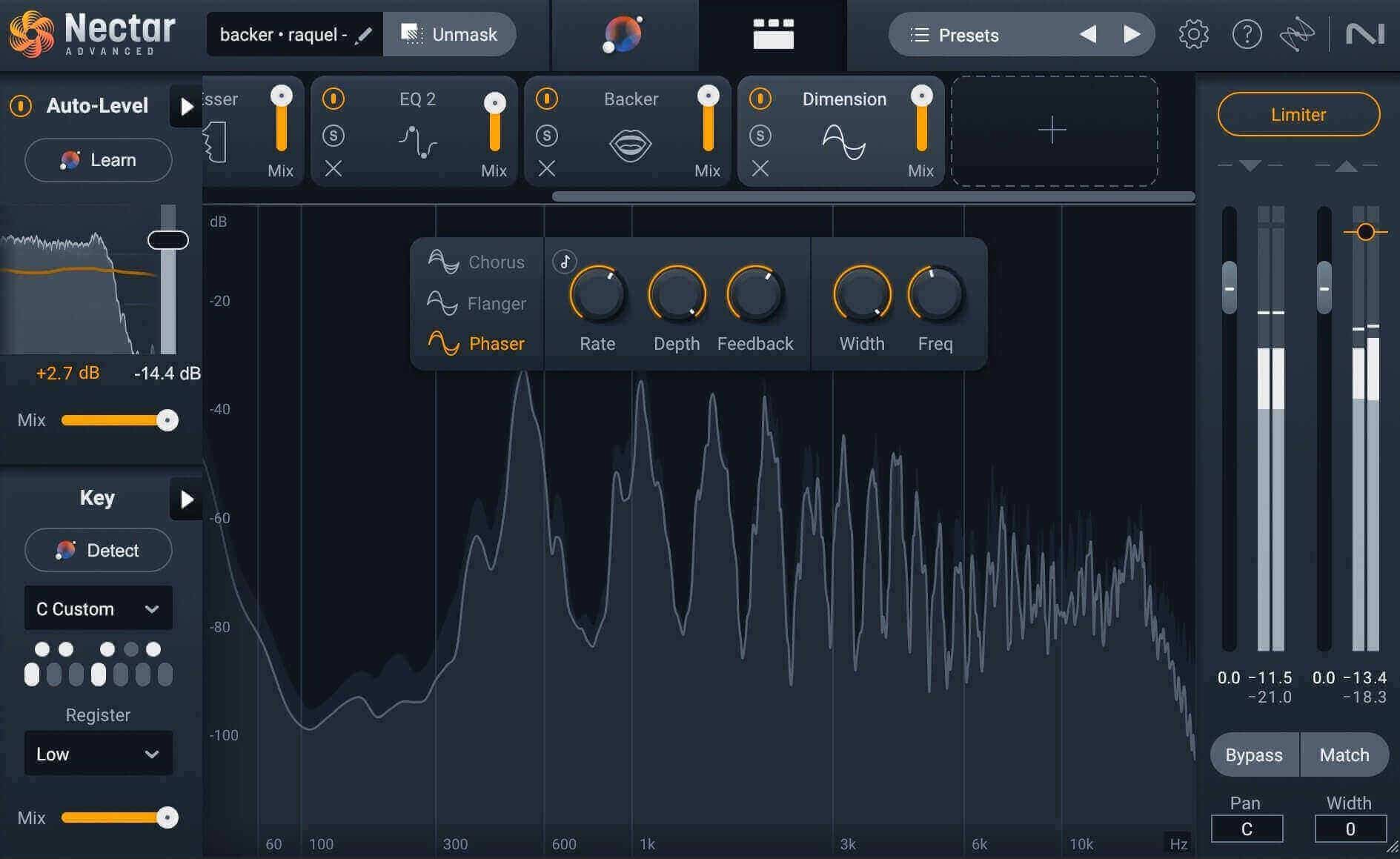Select the Backer module lips icon
Screen dimensions: 1400x859
630,145
